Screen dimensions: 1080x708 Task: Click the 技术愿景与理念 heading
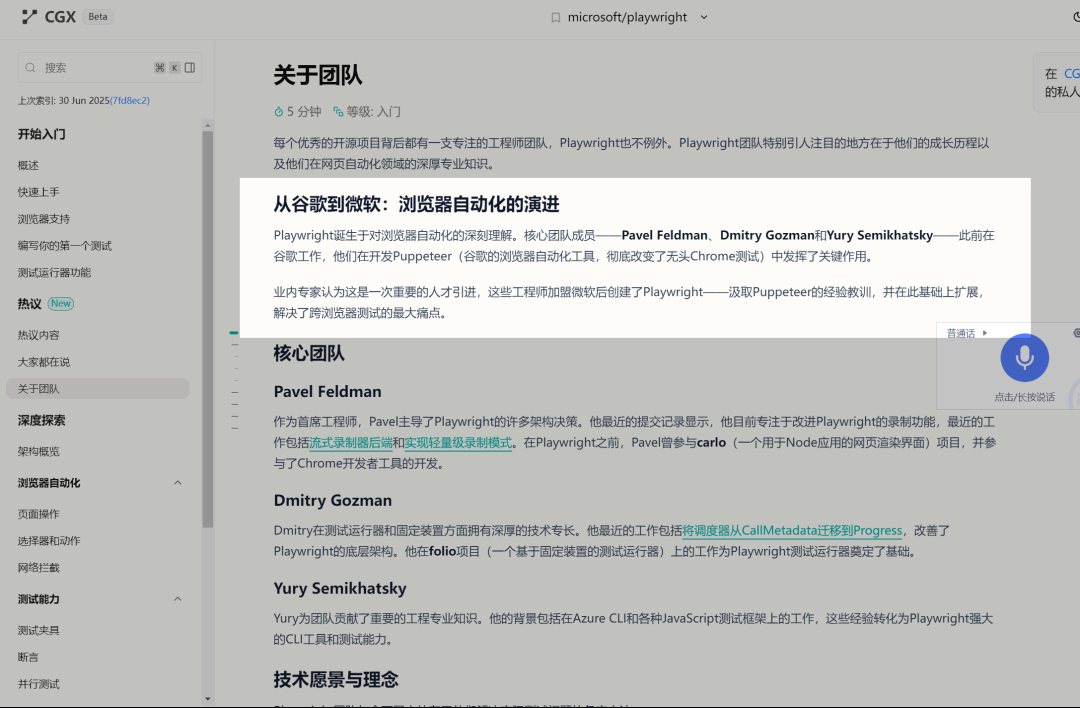335,680
